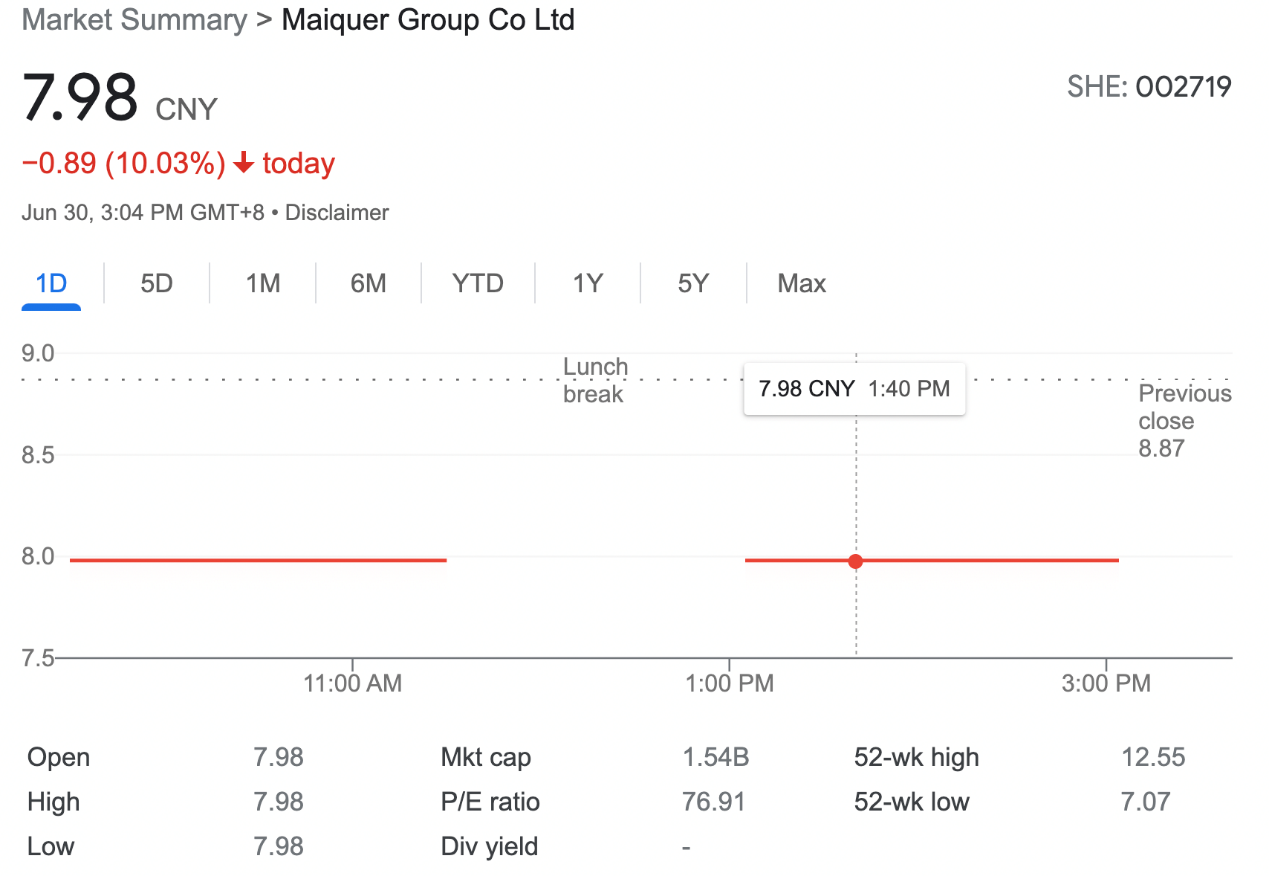Screen dimensions: 1269x876
Task: Click the Disclaimer link
Action: (337, 213)
